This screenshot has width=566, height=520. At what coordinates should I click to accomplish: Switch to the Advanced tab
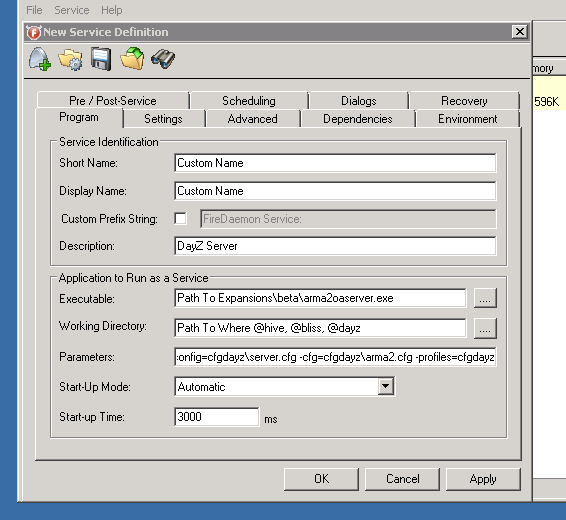click(x=253, y=119)
